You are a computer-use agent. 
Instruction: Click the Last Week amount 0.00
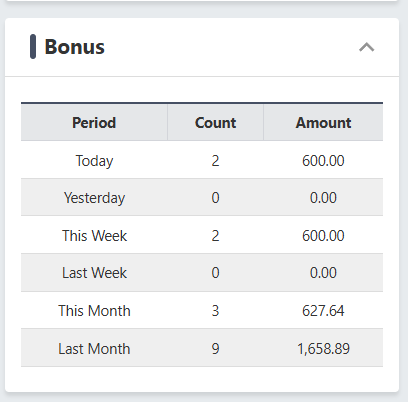point(323,273)
